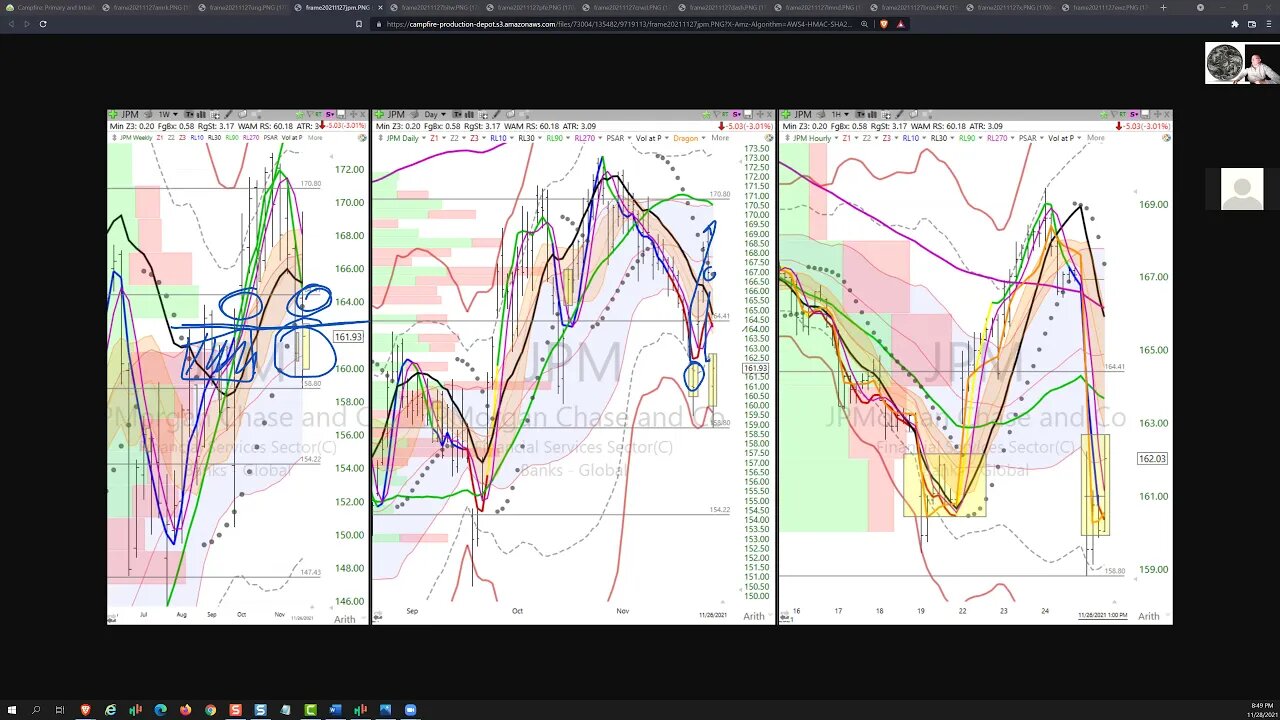Click More in the hourly indicator row
The image size is (1280, 720).
tap(1095, 138)
